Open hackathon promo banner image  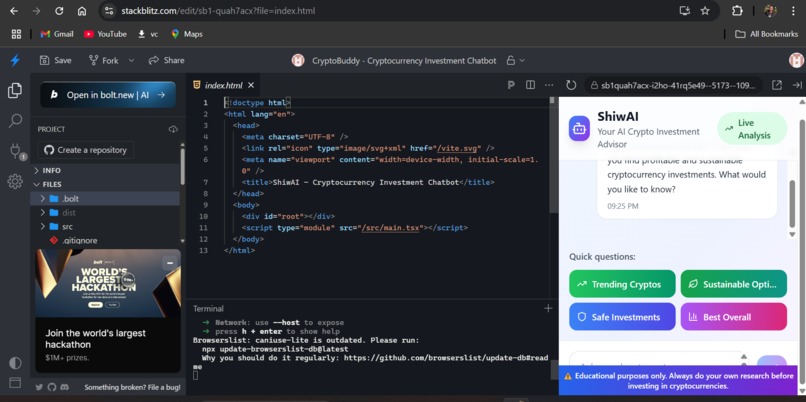point(108,283)
